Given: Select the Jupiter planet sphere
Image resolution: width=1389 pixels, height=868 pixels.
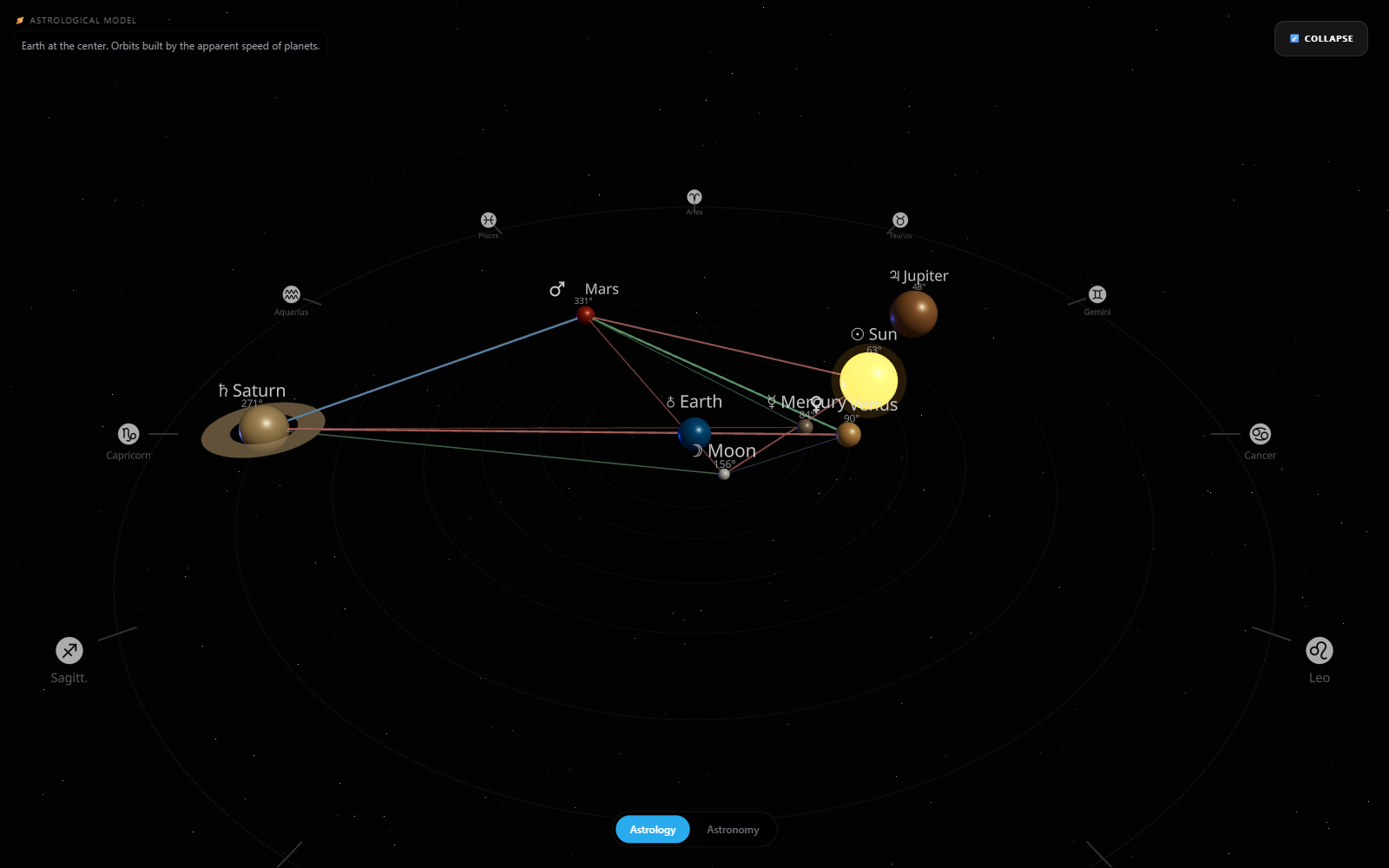Looking at the screenshot, I should pos(913,313).
